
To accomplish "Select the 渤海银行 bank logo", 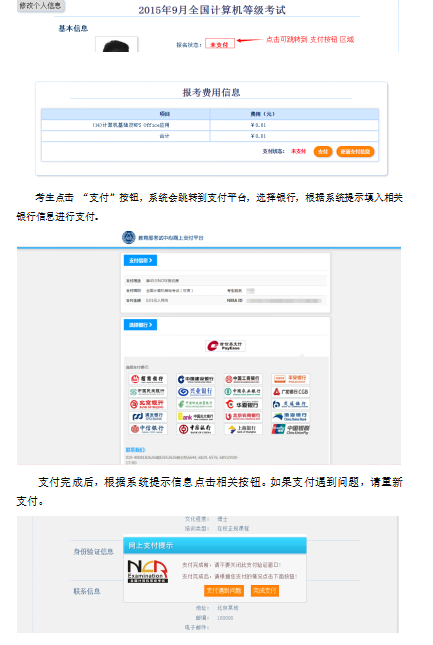I will coord(290,417).
